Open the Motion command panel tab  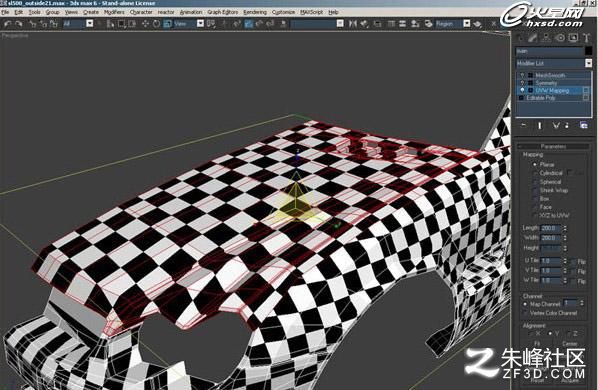click(x=560, y=37)
